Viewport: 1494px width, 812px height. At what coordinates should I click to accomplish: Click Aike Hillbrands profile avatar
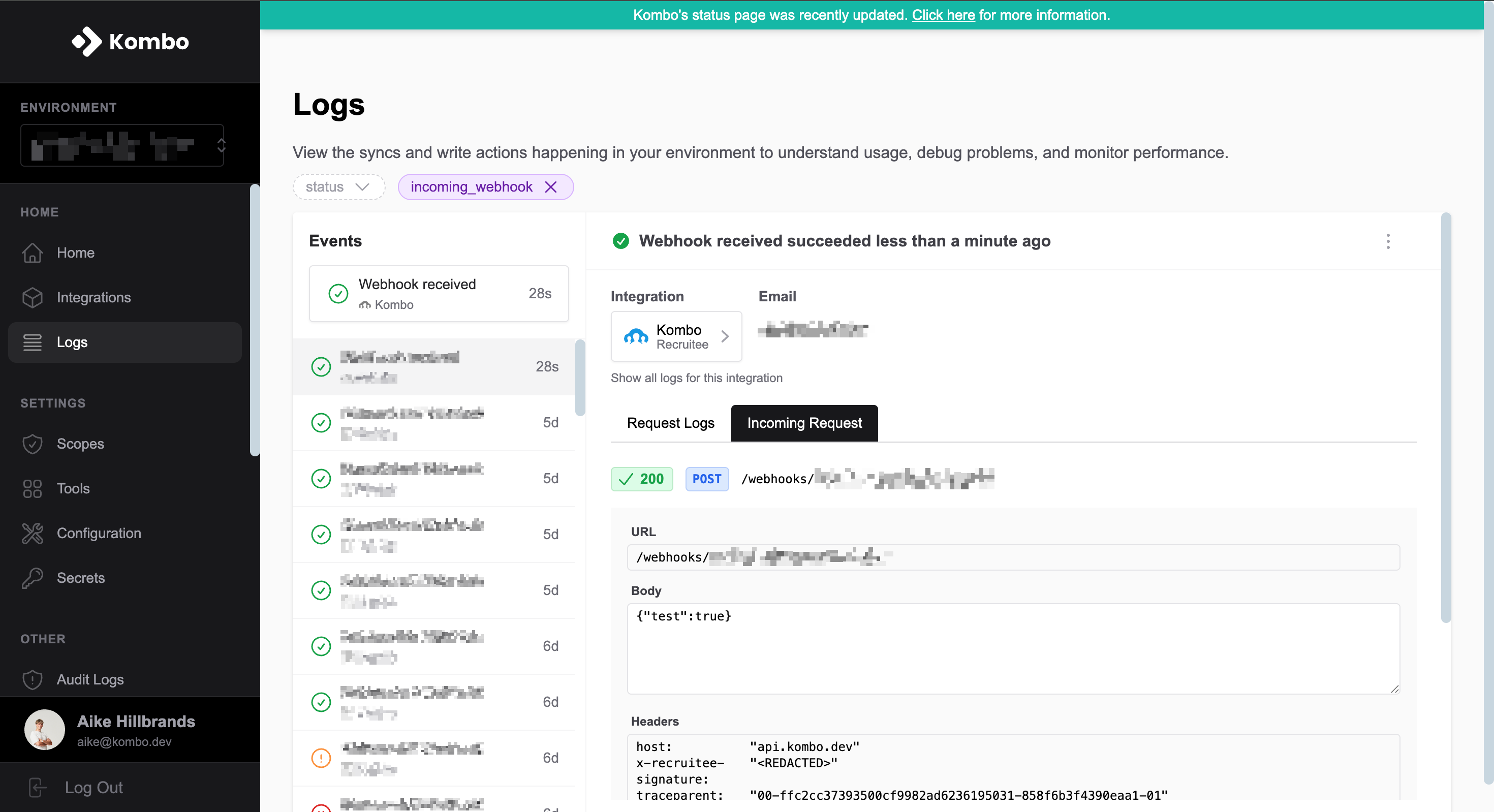(x=45, y=729)
